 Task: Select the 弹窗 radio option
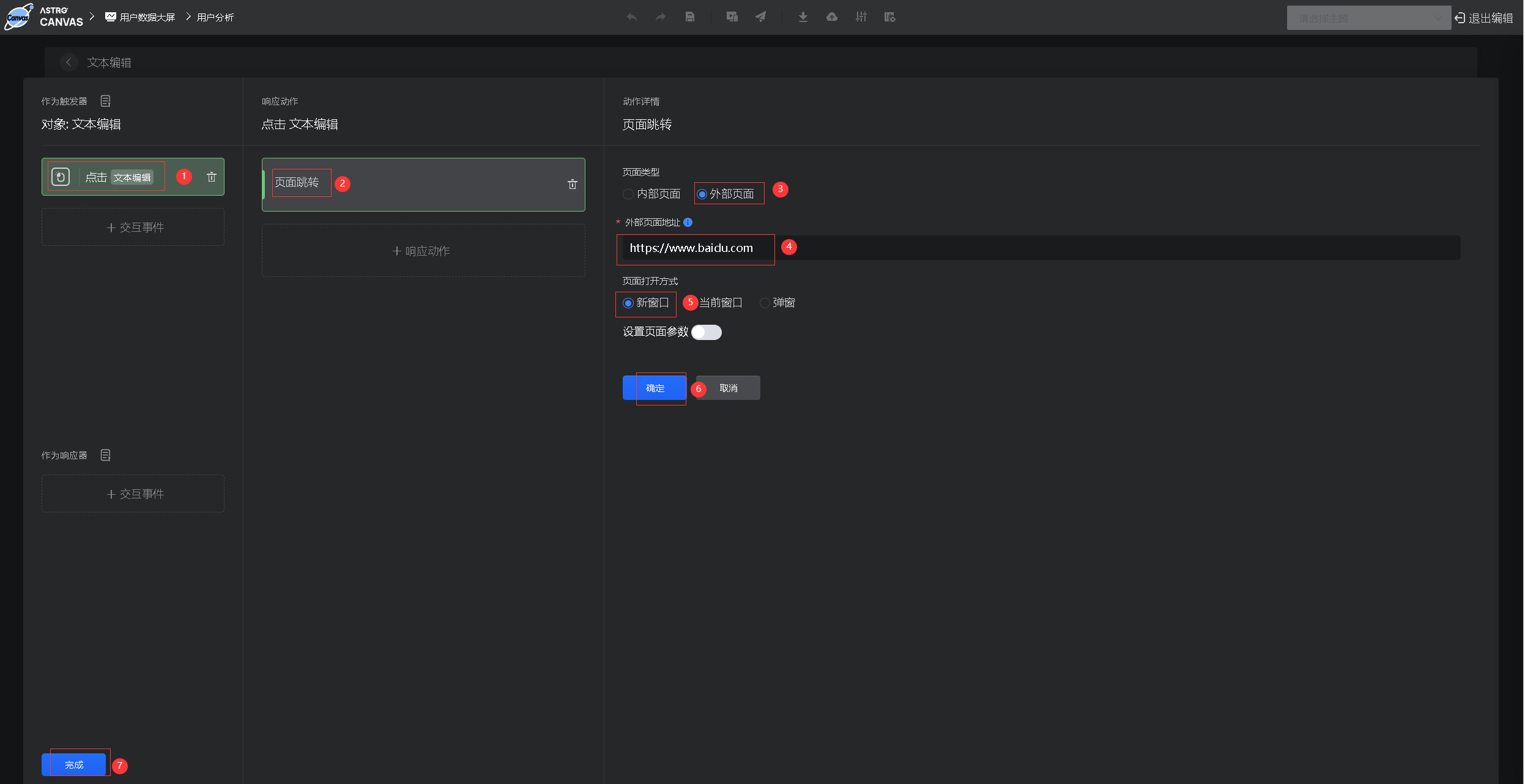pos(765,303)
